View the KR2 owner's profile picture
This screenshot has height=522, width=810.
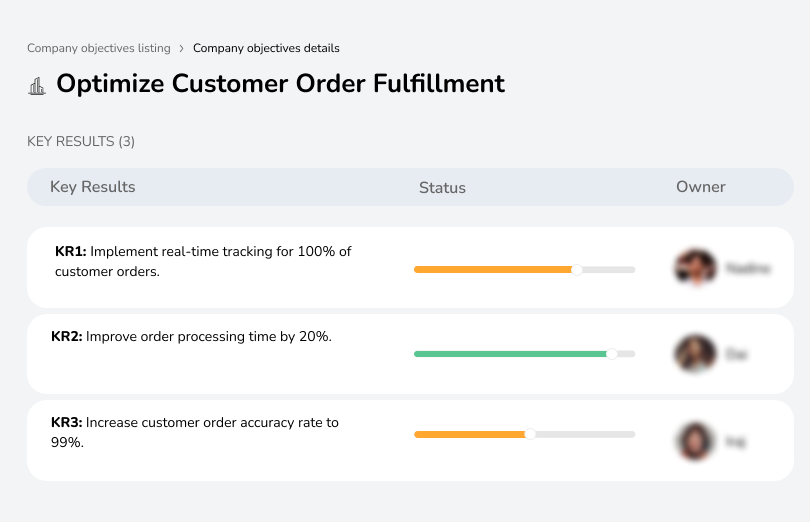coord(695,354)
